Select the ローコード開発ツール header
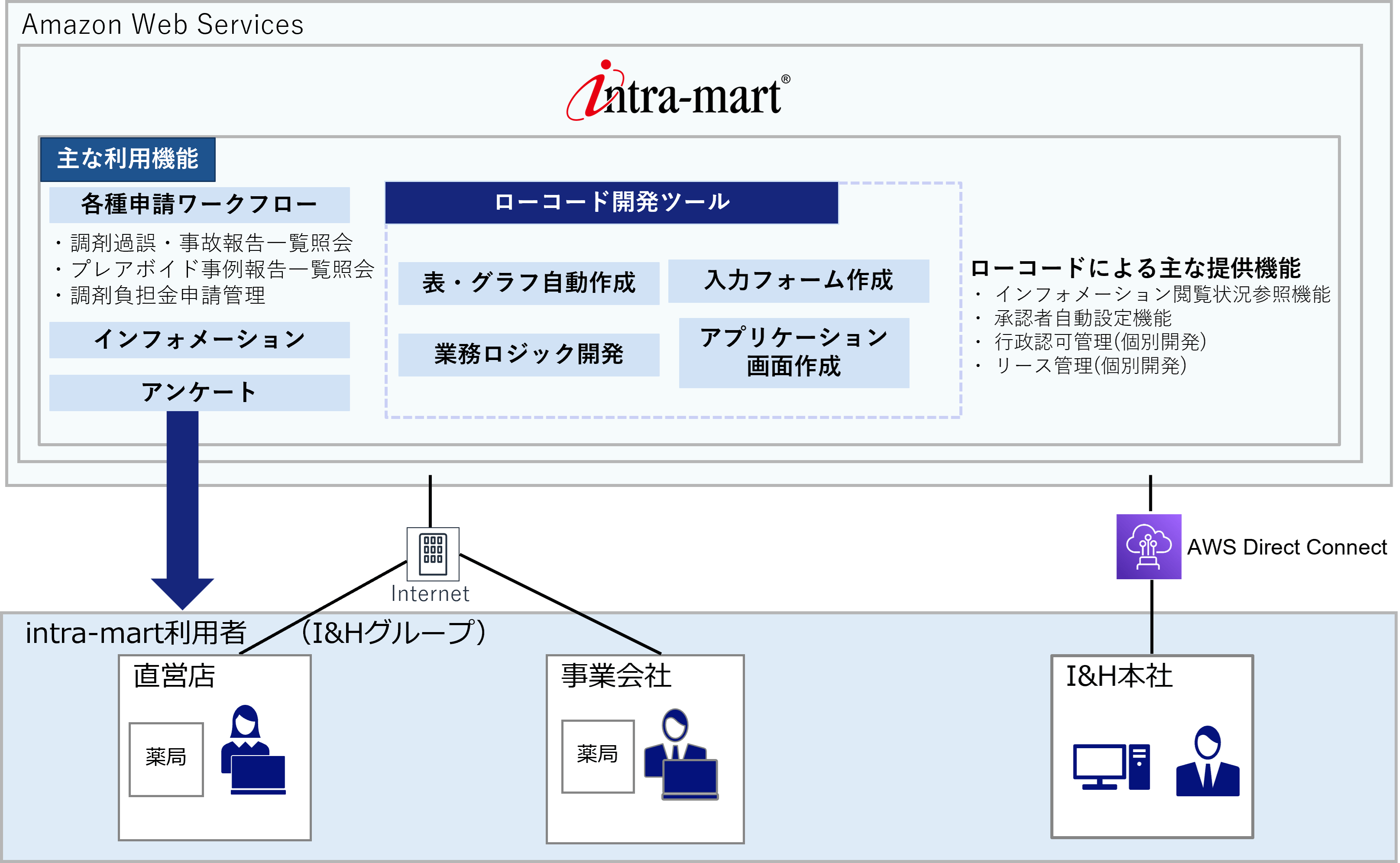Image resolution: width=1400 pixels, height=863 pixels. click(611, 203)
